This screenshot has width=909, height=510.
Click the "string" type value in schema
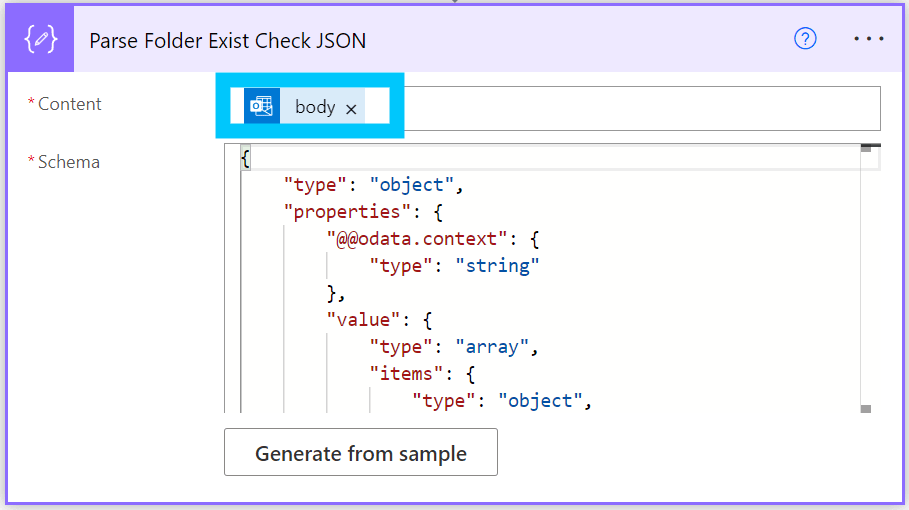(x=497, y=266)
